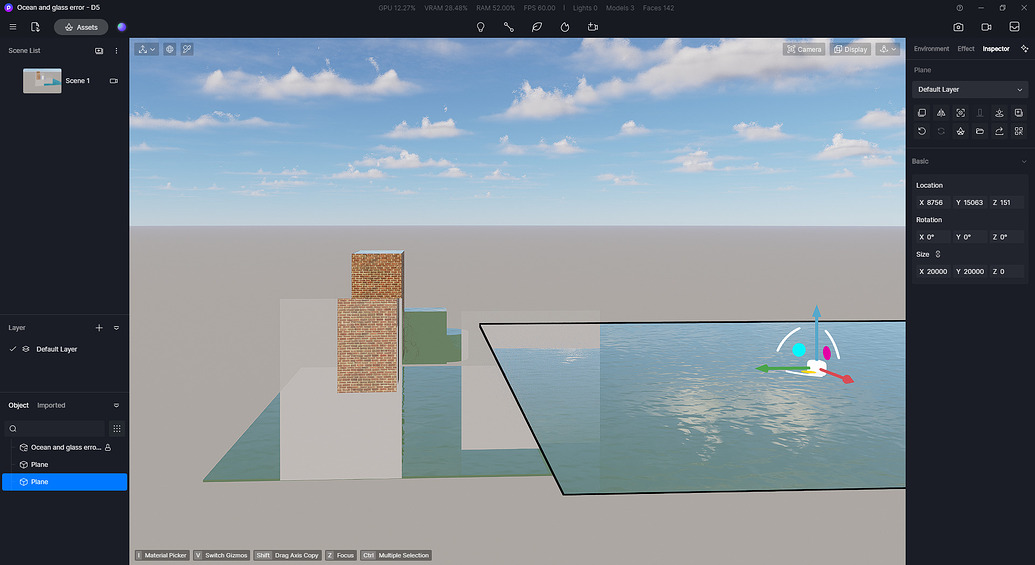Open the gizmo axis mode dropdown
The height and width of the screenshot is (565, 1035).
point(147,50)
